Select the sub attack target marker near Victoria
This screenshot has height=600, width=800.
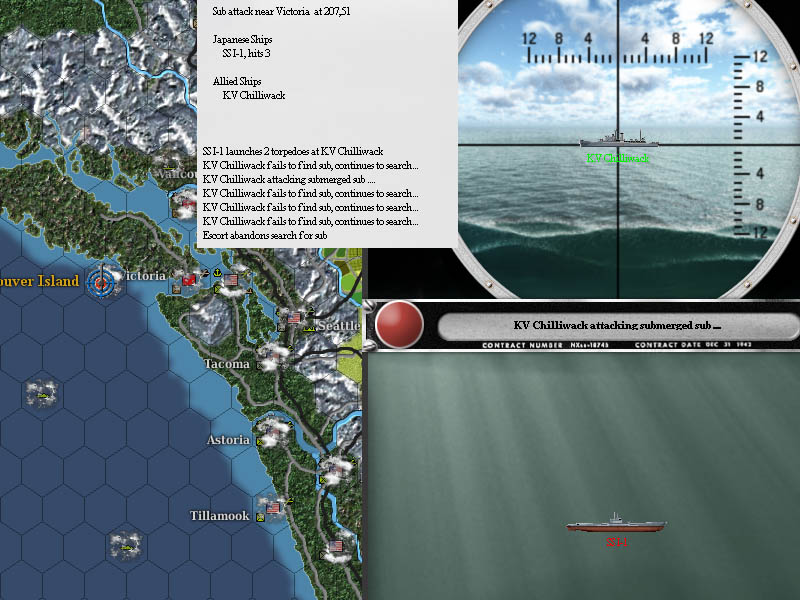coord(102,281)
